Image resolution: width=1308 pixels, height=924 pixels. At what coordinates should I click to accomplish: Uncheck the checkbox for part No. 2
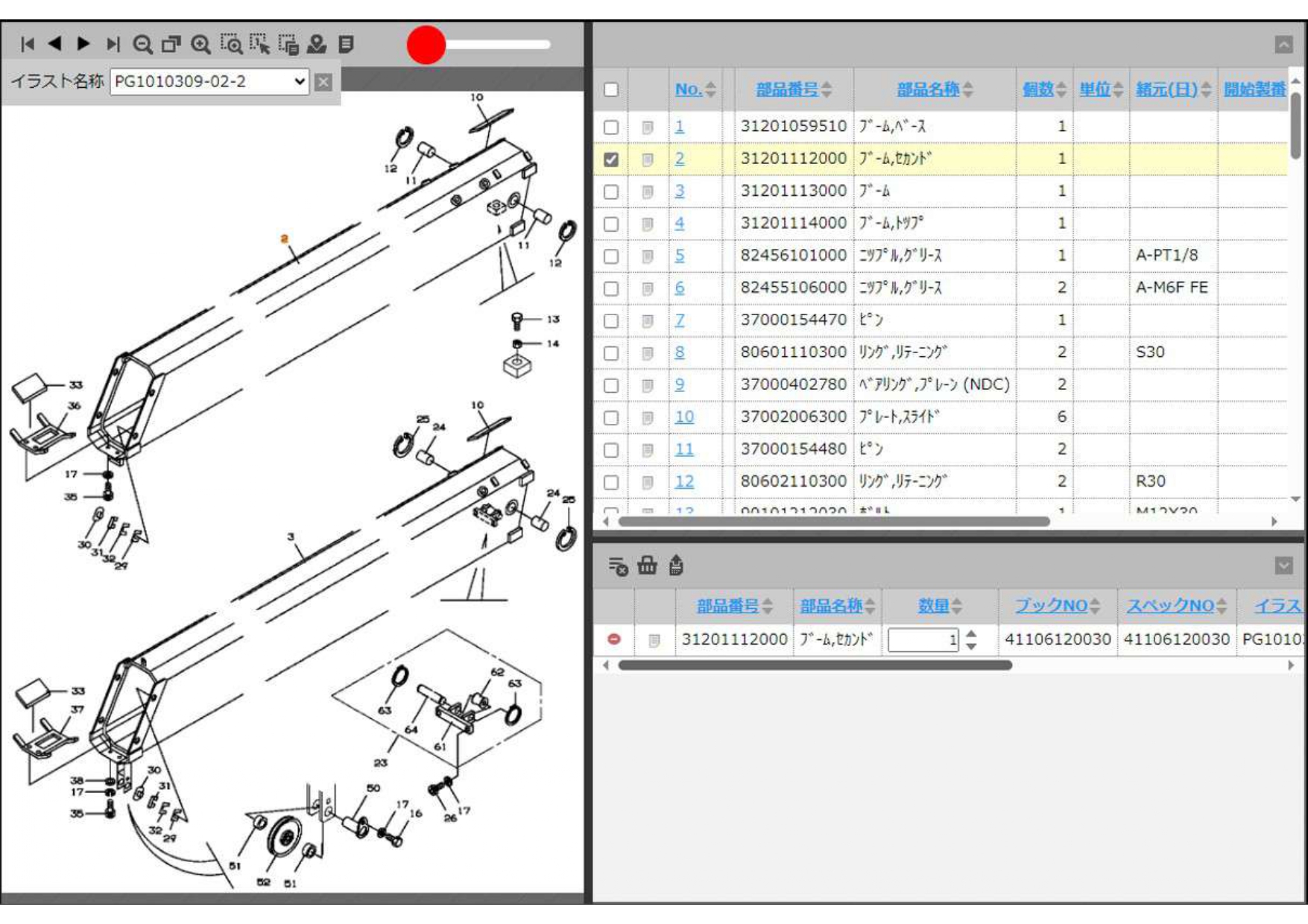(611, 159)
